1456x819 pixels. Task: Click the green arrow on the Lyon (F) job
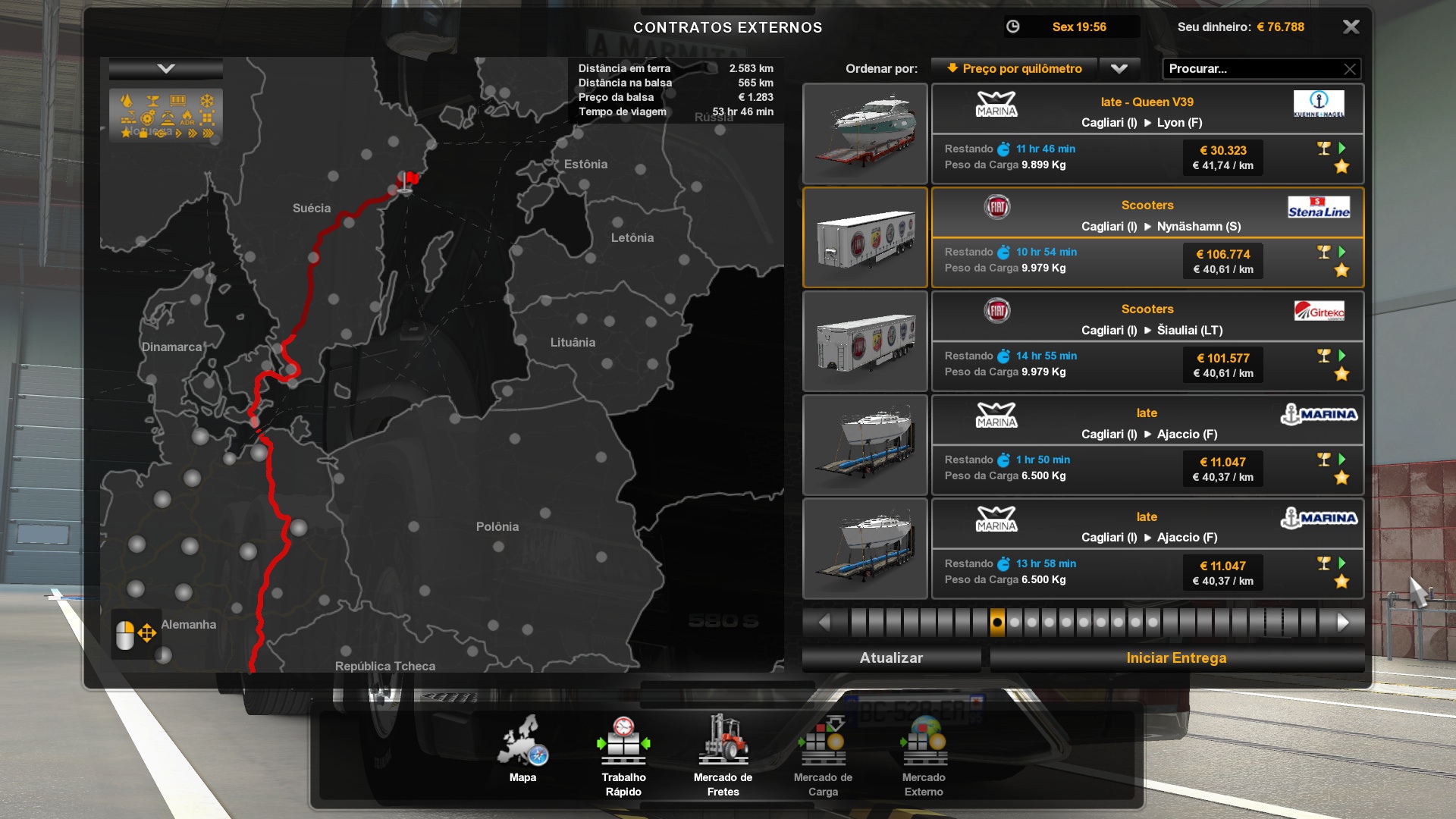[1342, 149]
